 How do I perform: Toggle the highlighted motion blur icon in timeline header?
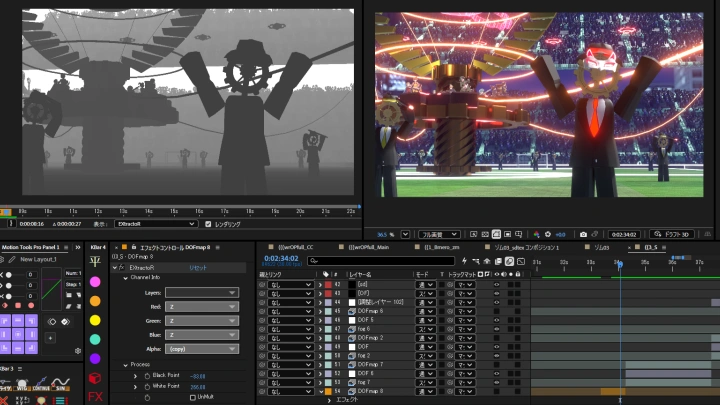click(509, 261)
